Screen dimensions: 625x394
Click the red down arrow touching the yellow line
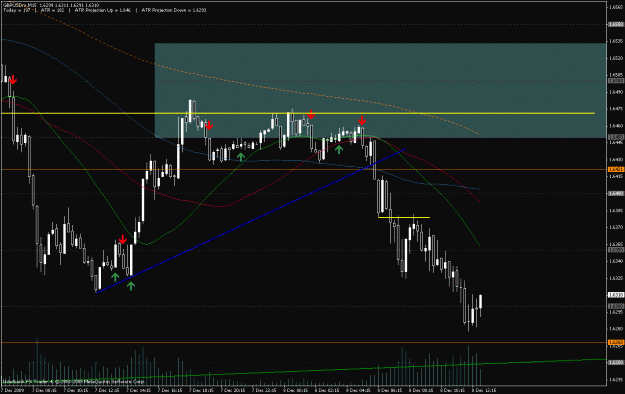311,115
